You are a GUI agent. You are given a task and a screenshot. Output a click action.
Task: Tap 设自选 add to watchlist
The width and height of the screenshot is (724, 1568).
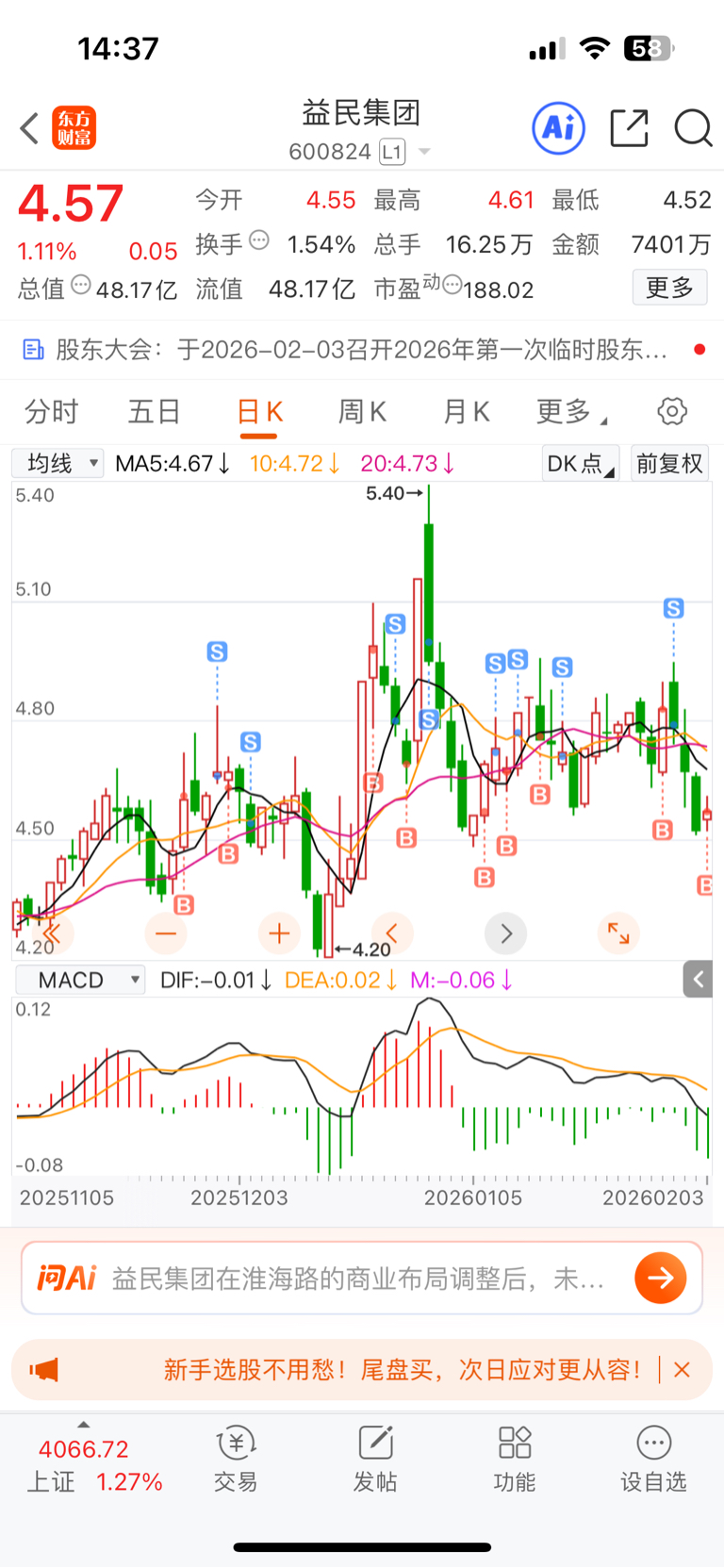tap(653, 1459)
